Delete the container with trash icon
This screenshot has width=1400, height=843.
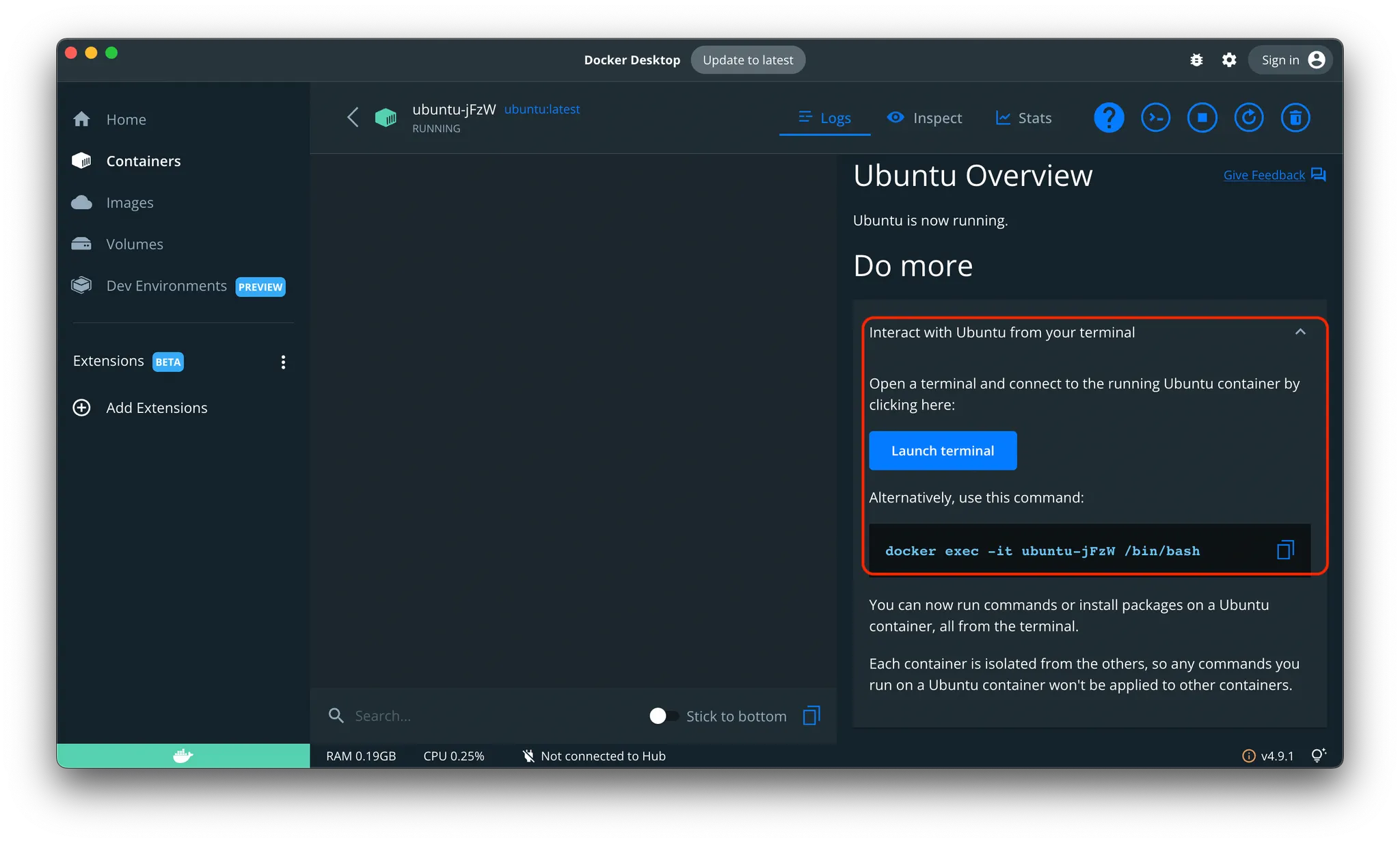(1295, 118)
